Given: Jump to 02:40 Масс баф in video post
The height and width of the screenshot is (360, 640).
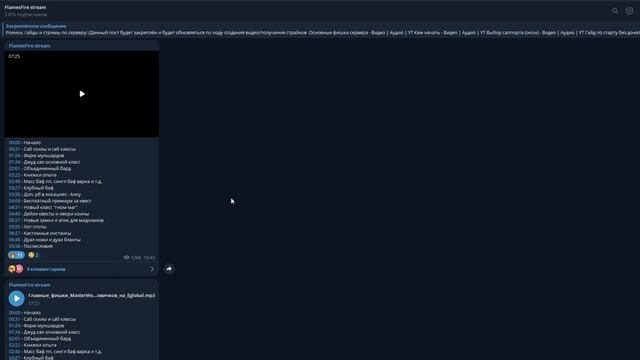Looking at the screenshot, I should 14,181.
